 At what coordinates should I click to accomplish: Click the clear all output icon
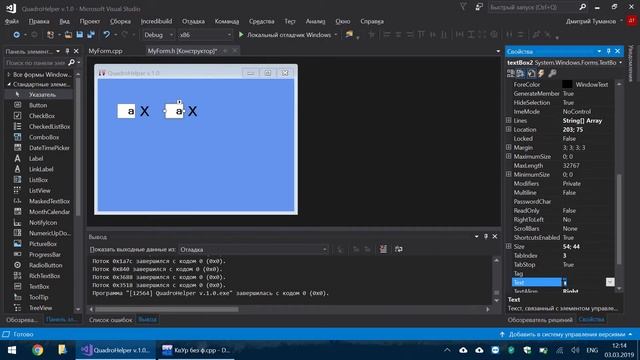[x=383, y=249]
